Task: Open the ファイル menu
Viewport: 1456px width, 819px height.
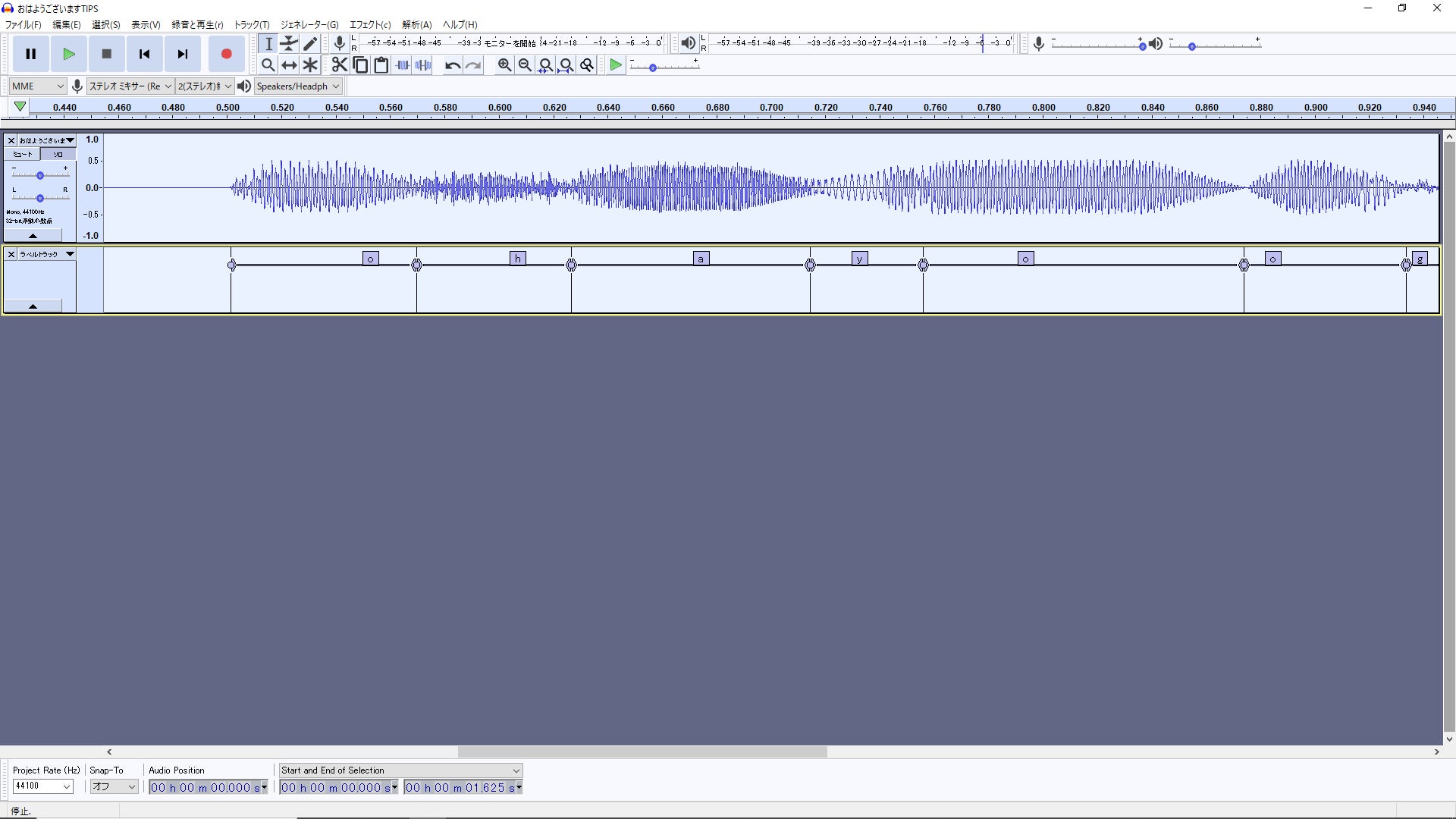Action: [x=24, y=24]
